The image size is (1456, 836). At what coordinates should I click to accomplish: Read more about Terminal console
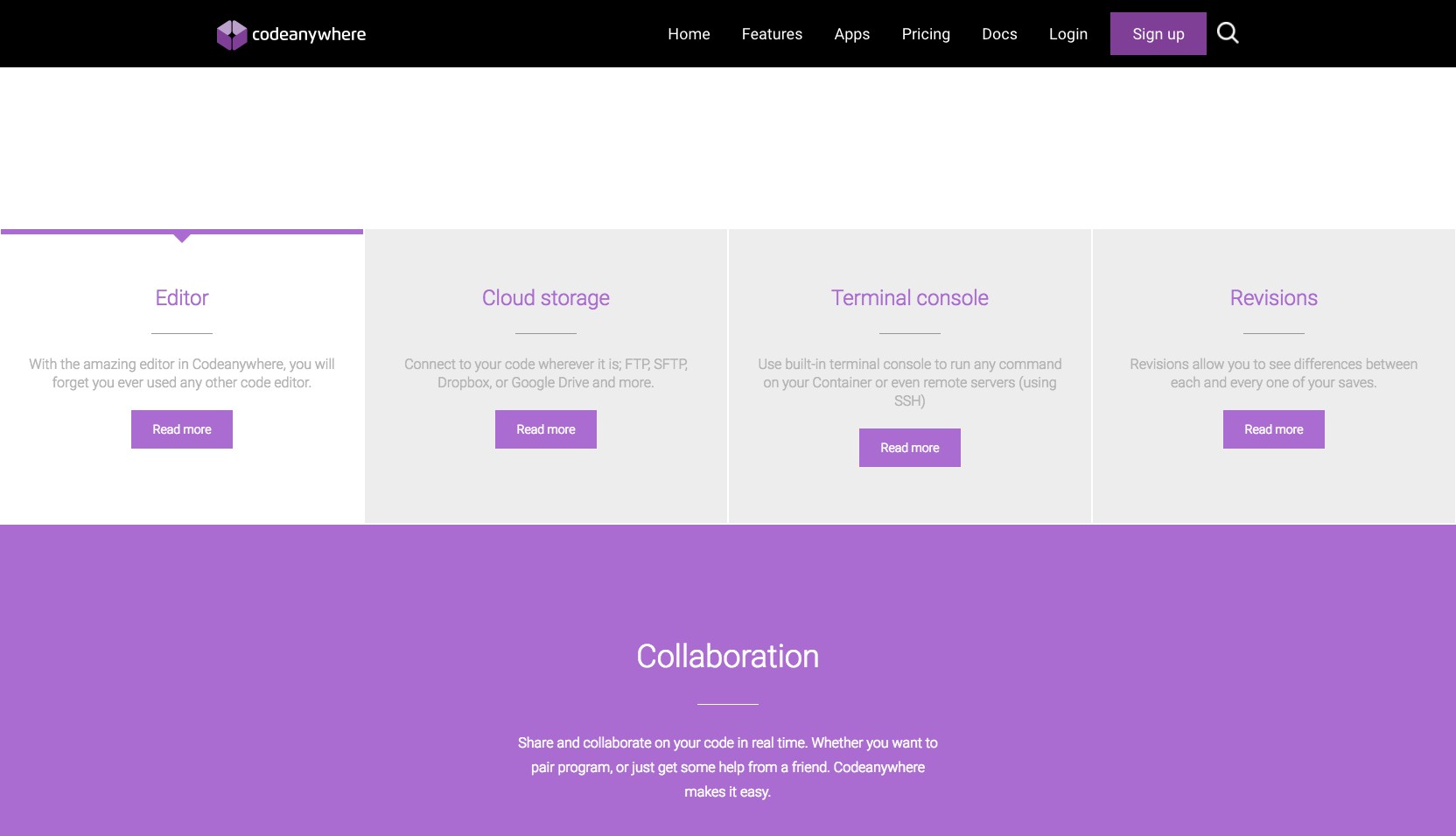point(910,448)
